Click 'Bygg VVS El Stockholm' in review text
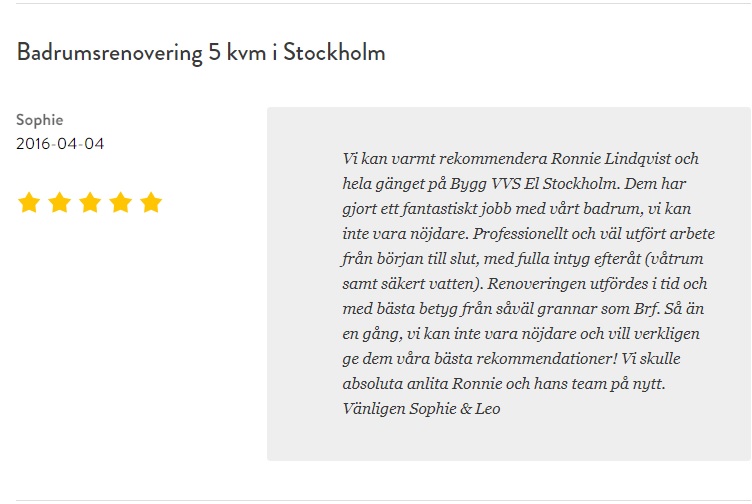 (x=533, y=184)
